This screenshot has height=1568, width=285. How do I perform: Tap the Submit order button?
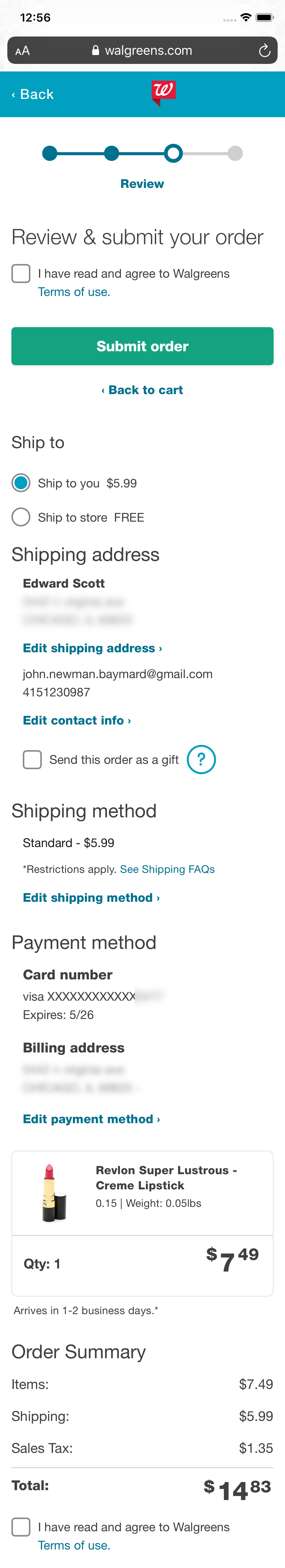[x=142, y=346]
